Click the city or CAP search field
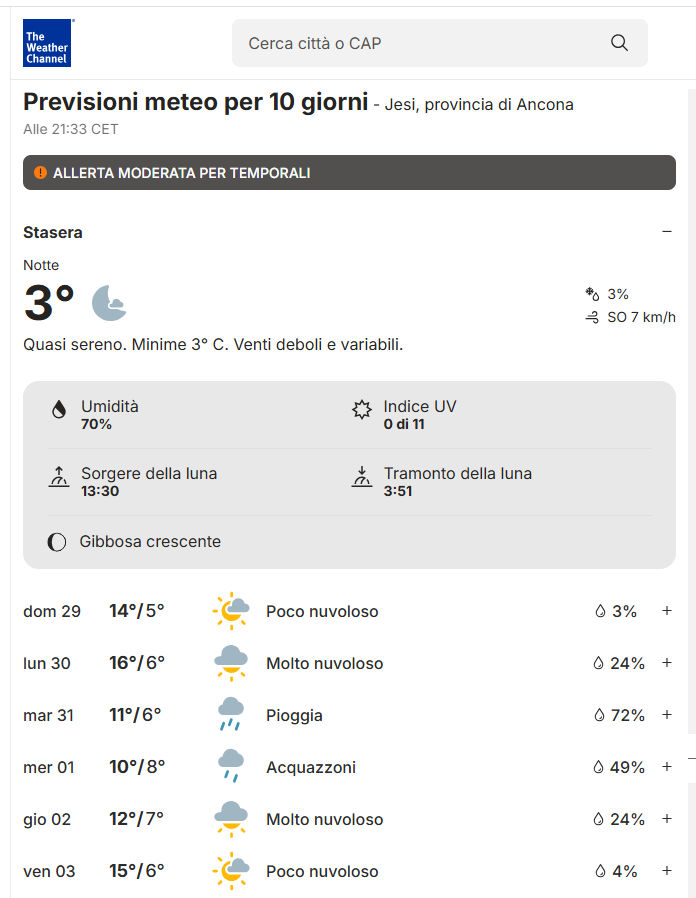 pyautogui.click(x=420, y=43)
